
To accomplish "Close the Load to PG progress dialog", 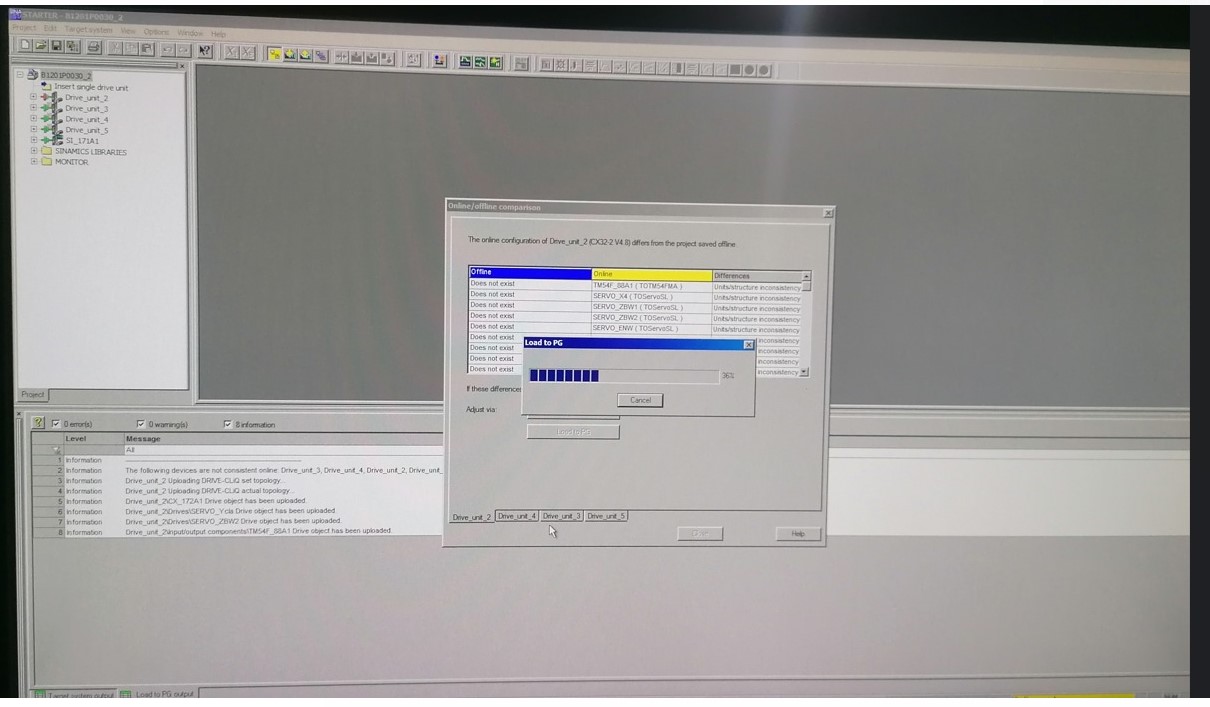I will point(748,345).
